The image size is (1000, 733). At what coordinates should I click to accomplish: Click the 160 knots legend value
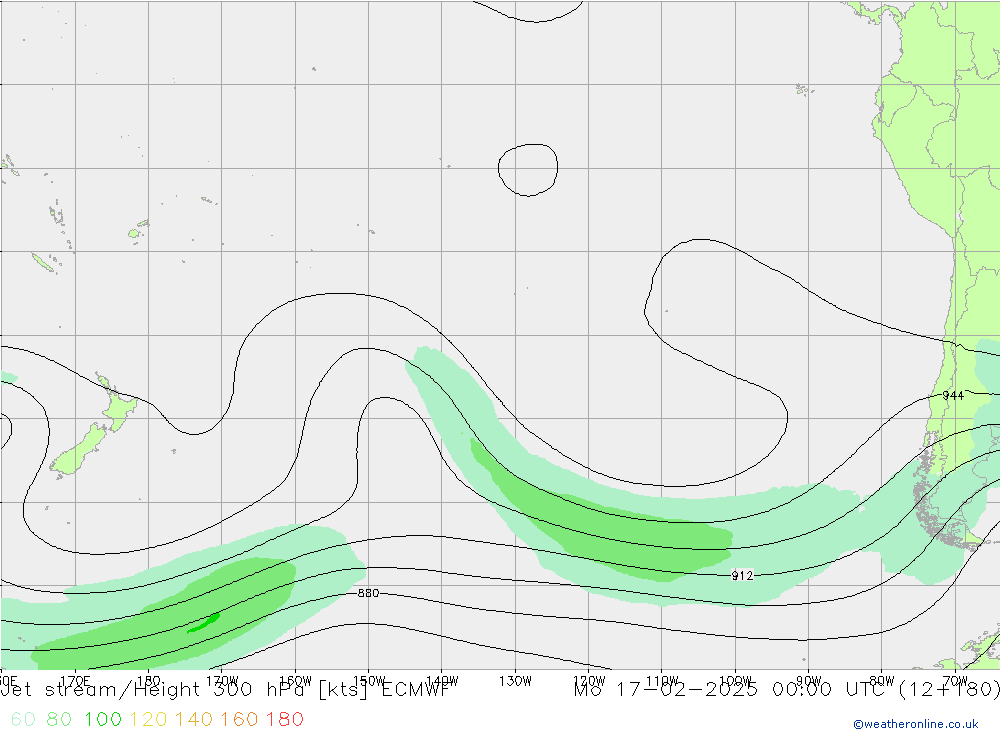pos(239,719)
